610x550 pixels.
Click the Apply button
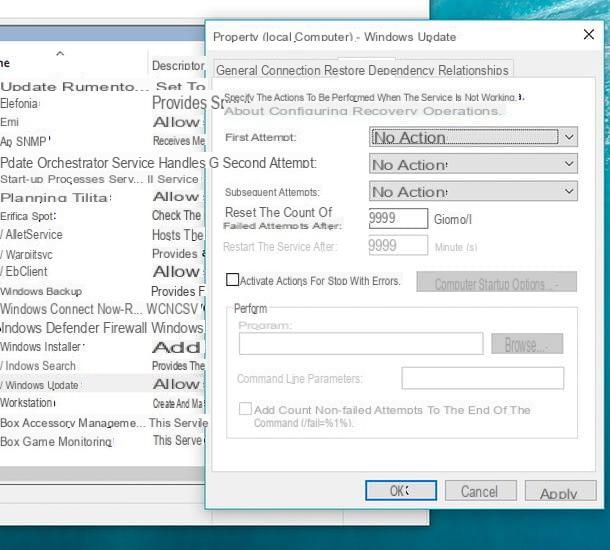[560, 491]
